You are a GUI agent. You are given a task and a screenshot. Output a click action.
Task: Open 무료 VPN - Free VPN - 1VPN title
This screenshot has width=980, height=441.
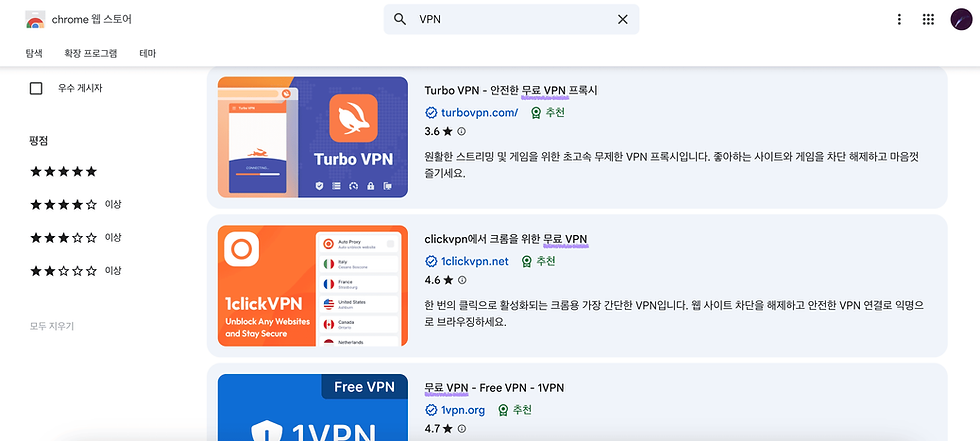click(494, 388)
